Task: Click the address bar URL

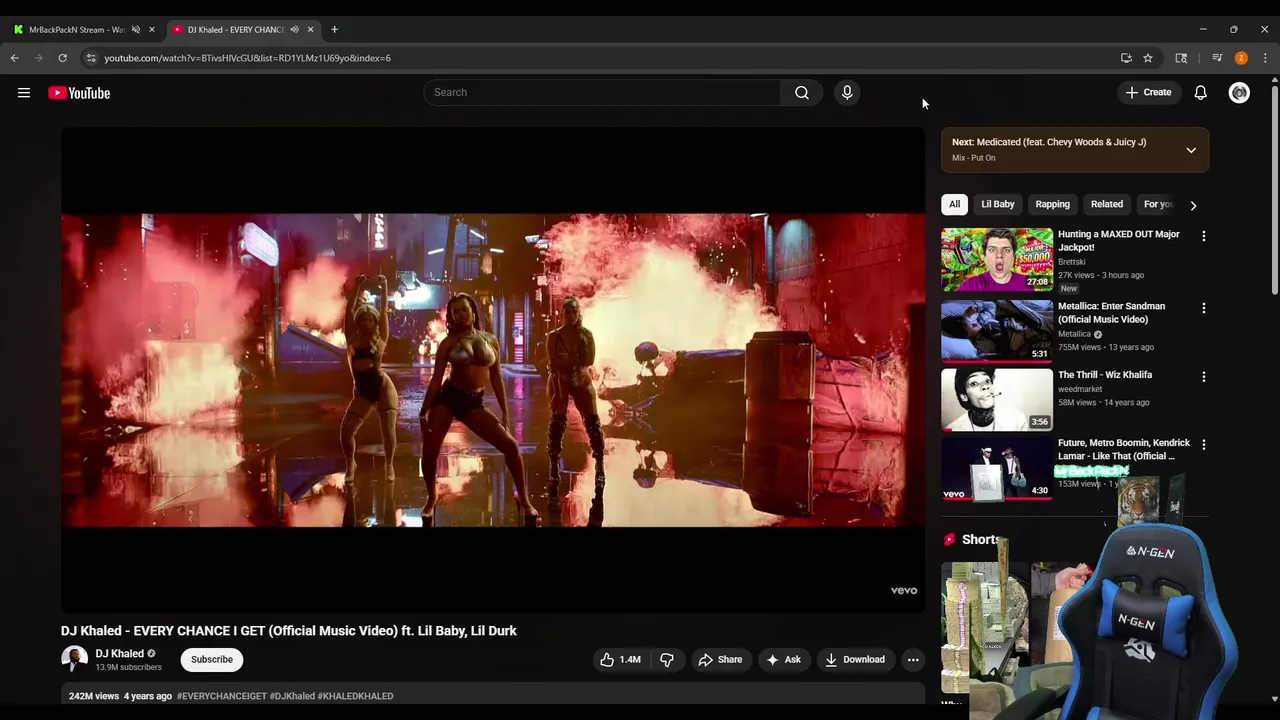Action: [x=248, y=58]
